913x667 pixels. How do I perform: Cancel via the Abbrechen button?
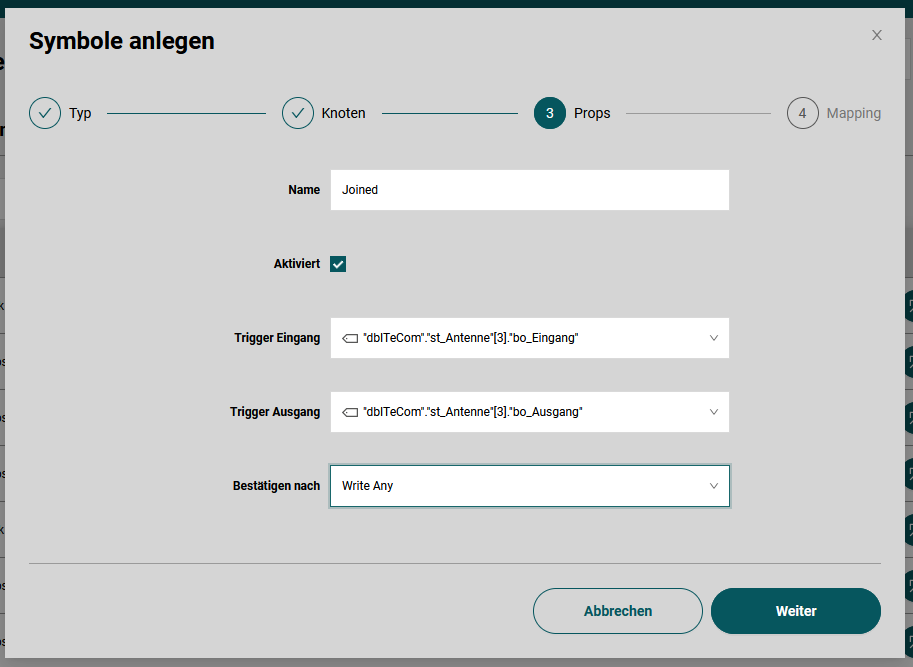(x=617, y=611)
